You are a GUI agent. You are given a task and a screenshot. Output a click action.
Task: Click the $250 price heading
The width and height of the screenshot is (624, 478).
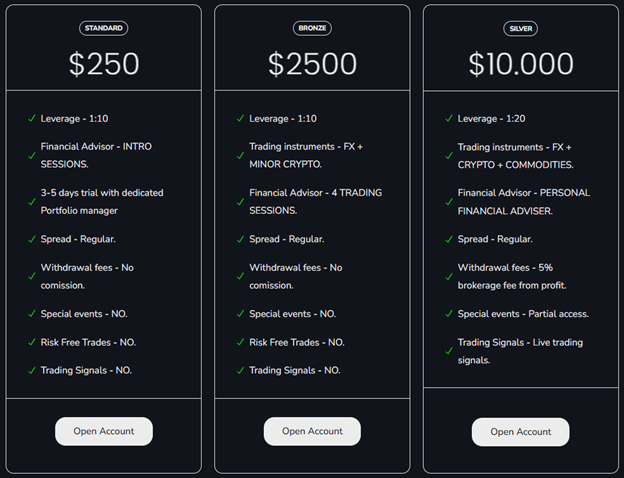click(104, 64)
